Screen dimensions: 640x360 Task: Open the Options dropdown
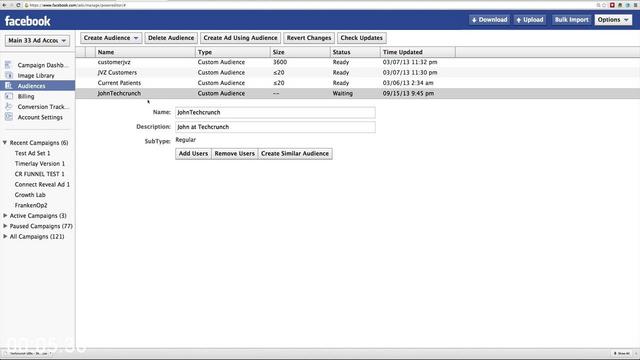point(613,20)
